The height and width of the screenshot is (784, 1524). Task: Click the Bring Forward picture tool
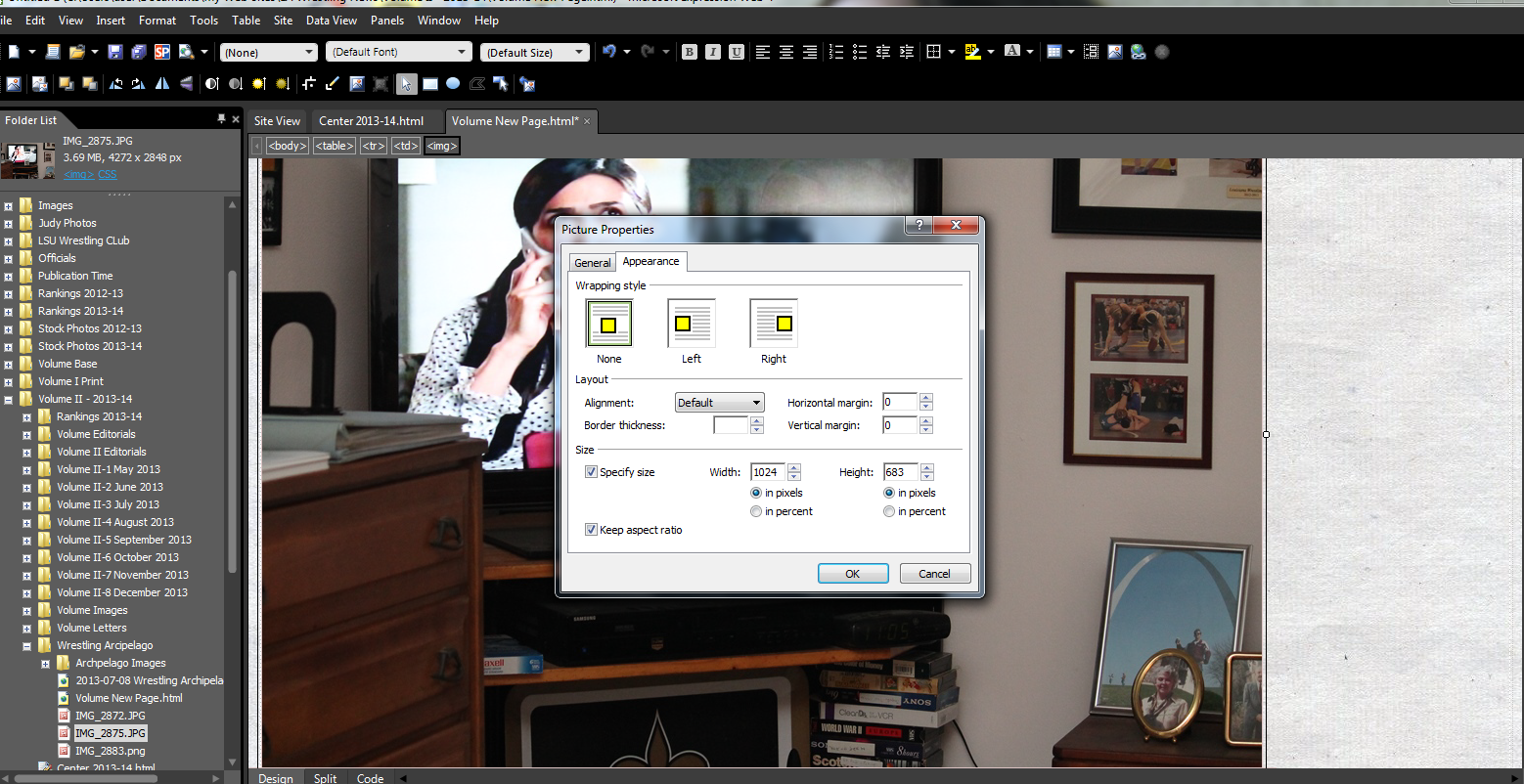click(x=66, y=84)
